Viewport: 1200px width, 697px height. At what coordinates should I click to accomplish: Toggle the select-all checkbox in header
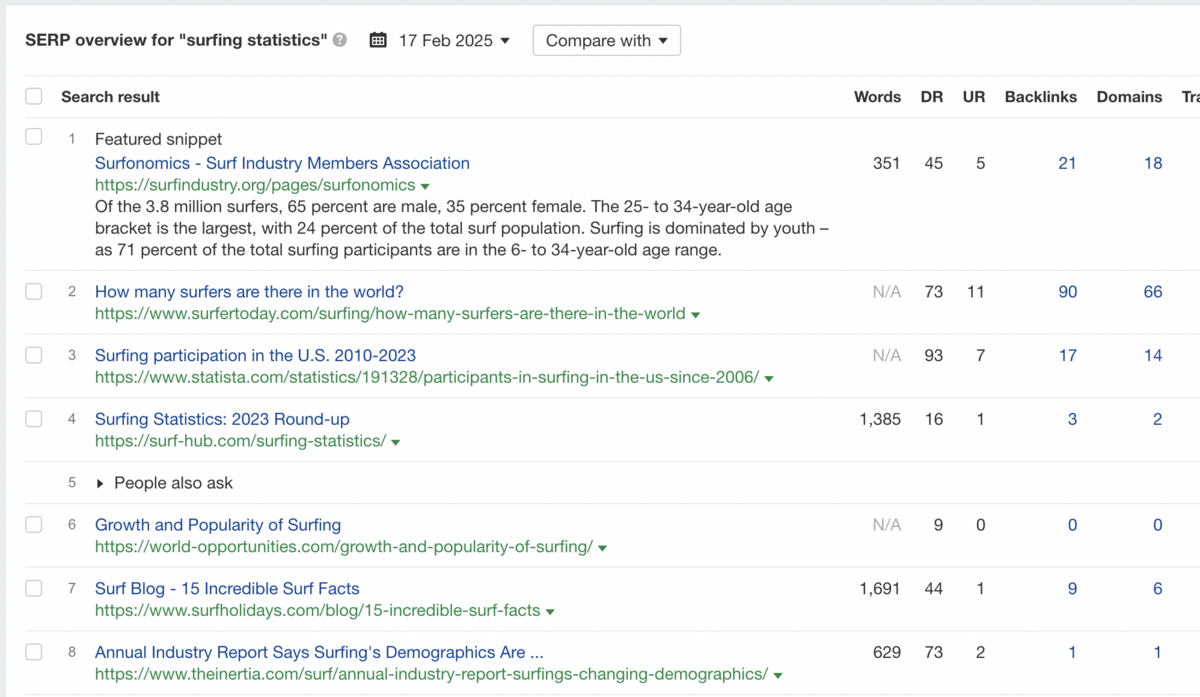coord(34,97)
